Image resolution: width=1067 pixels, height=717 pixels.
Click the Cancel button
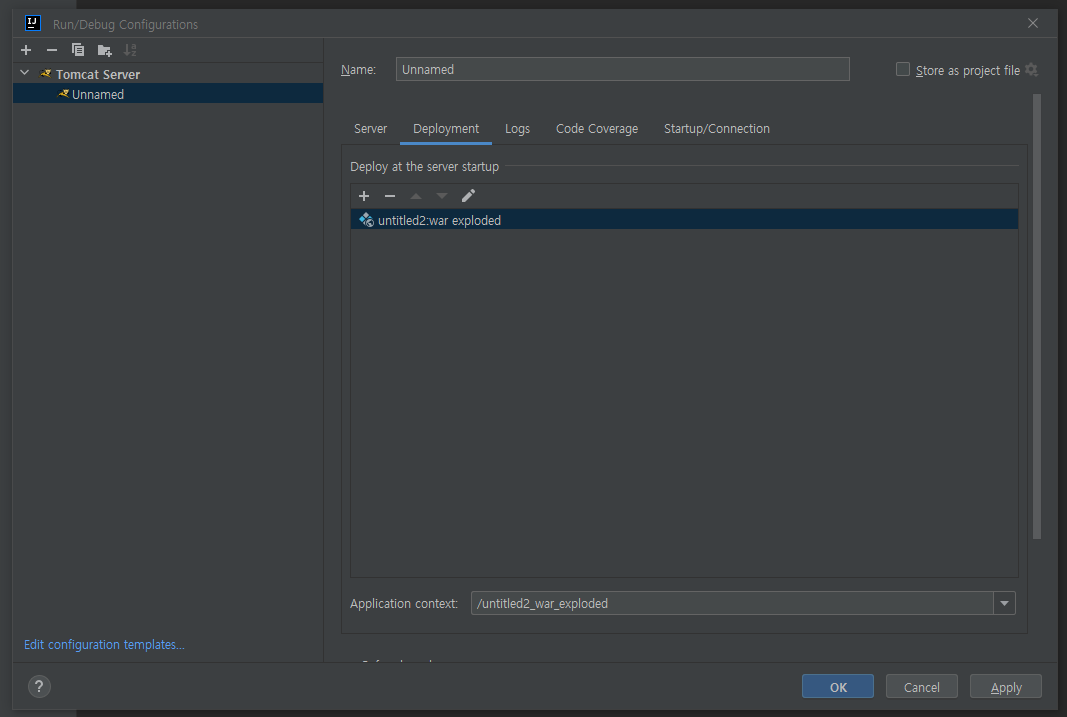click(921, 687)
